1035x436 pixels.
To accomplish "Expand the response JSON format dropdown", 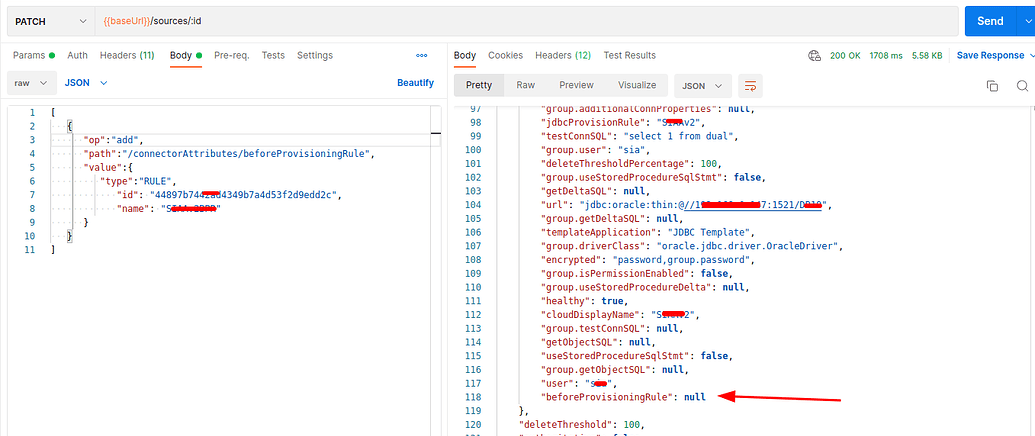I will (x=703, y=86).
